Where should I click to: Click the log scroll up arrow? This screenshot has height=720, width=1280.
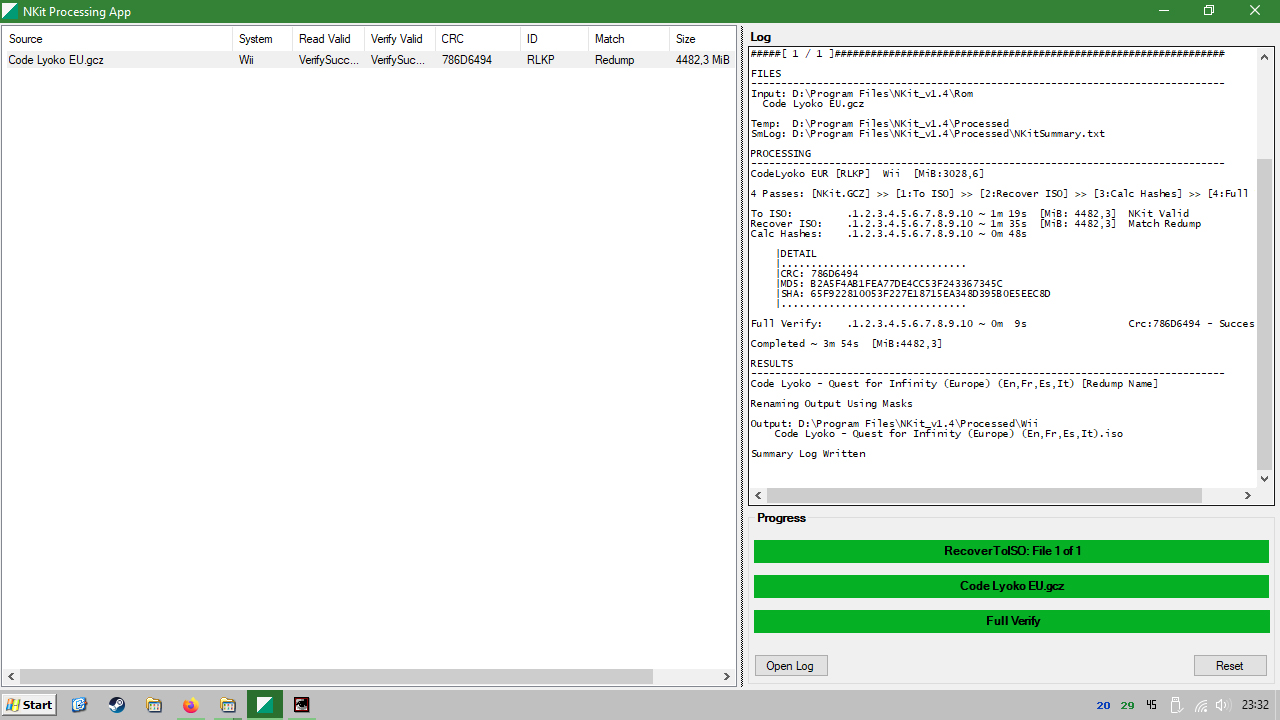(1265, 55)
